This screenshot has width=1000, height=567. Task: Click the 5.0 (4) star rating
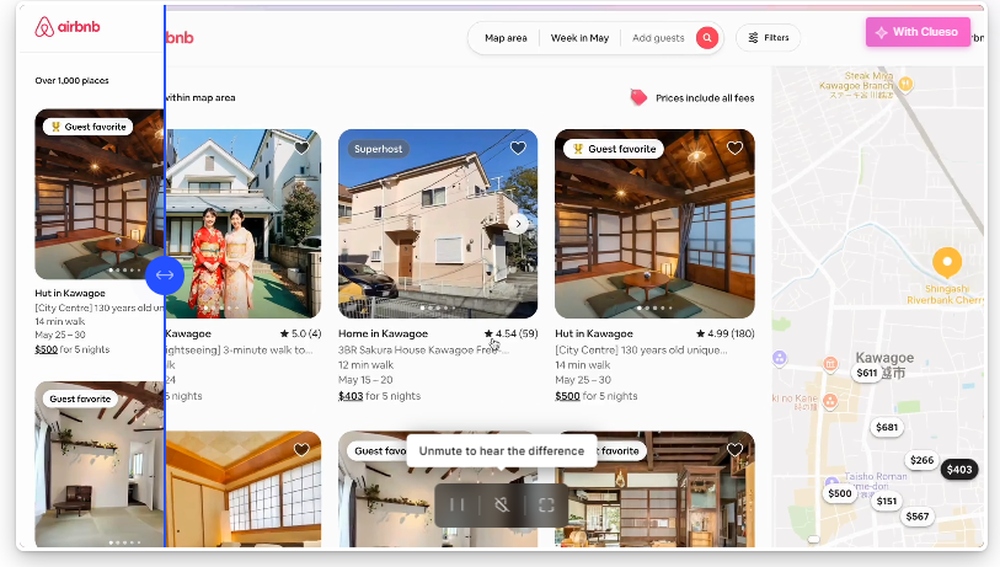tap(300, 334)
